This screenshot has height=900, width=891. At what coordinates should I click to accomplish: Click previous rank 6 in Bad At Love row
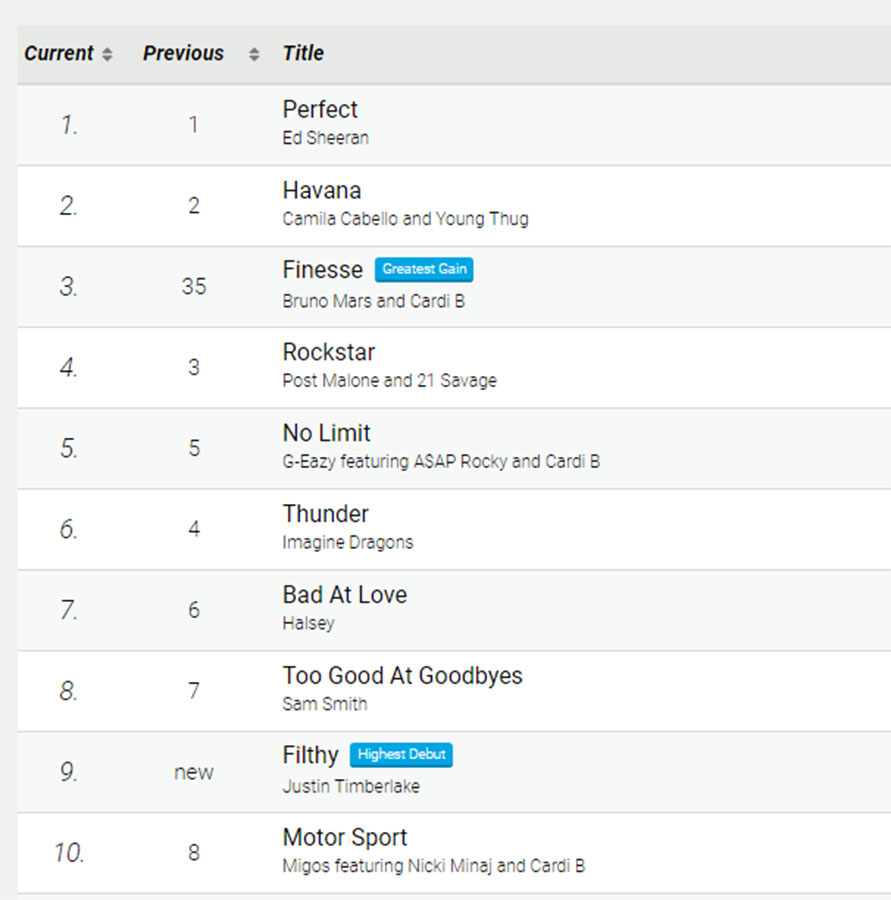coord(194,610)
